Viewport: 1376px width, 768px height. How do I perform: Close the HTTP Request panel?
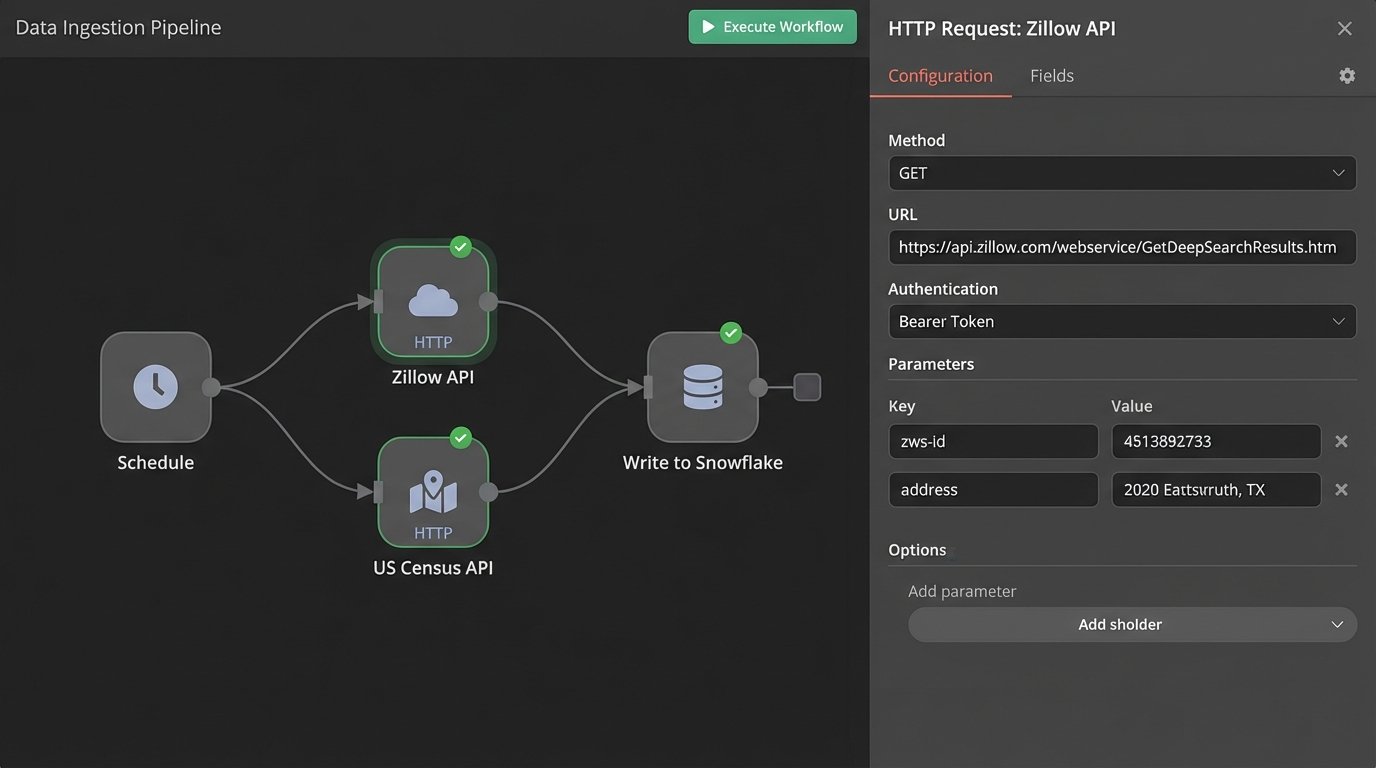tap(1344, 29)
